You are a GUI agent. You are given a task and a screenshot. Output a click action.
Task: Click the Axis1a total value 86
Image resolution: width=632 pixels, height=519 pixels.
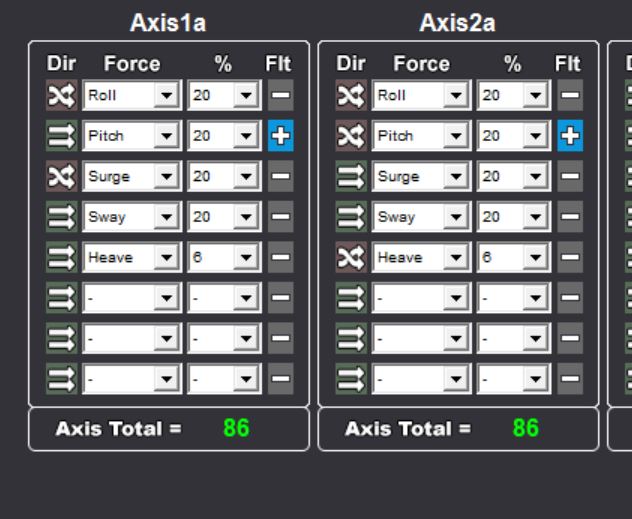236,428
